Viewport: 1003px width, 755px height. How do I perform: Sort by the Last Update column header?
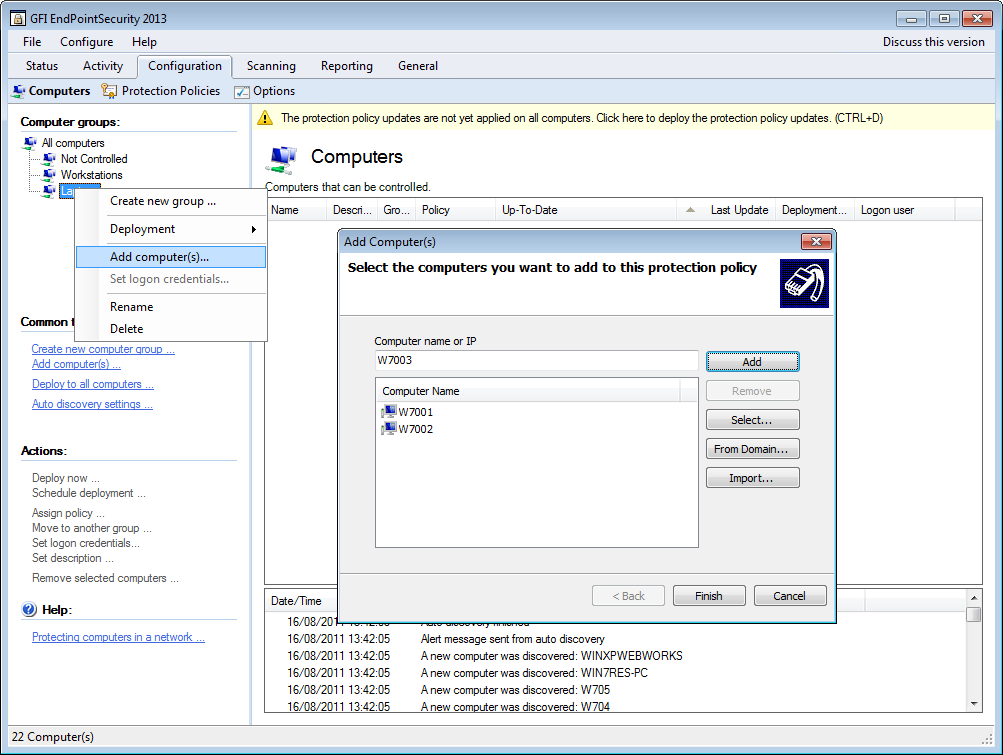pos(739,210)
